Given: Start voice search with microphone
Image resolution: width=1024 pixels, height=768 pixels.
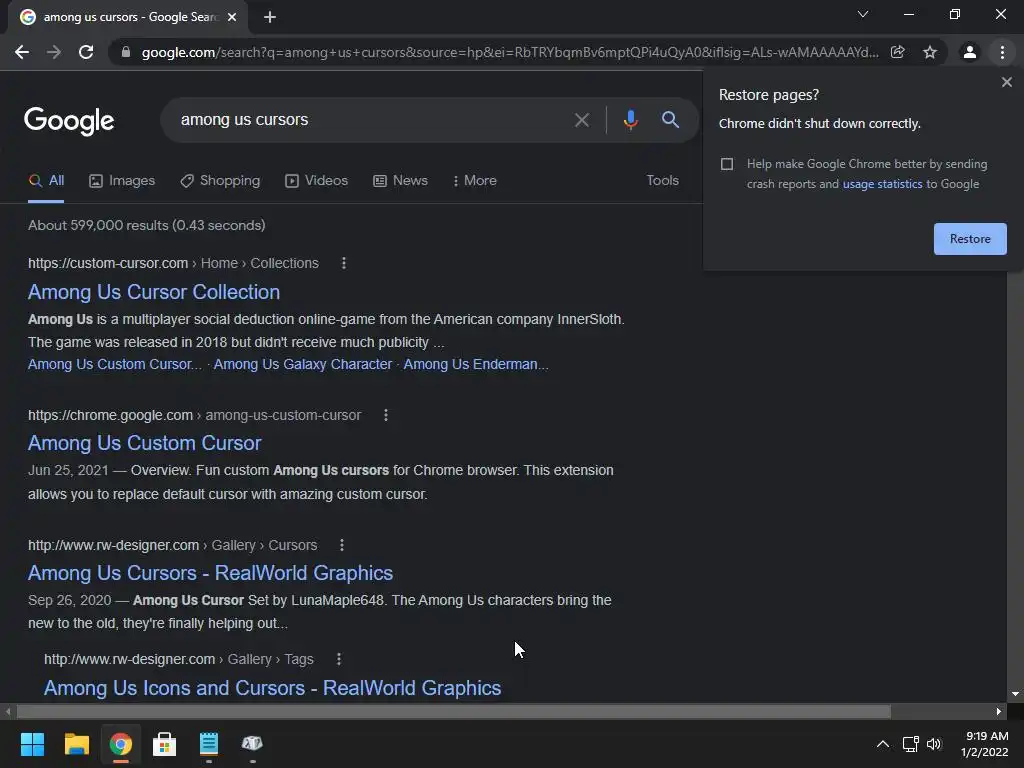Looking at the screenshot, I should [x=630, y=120].
